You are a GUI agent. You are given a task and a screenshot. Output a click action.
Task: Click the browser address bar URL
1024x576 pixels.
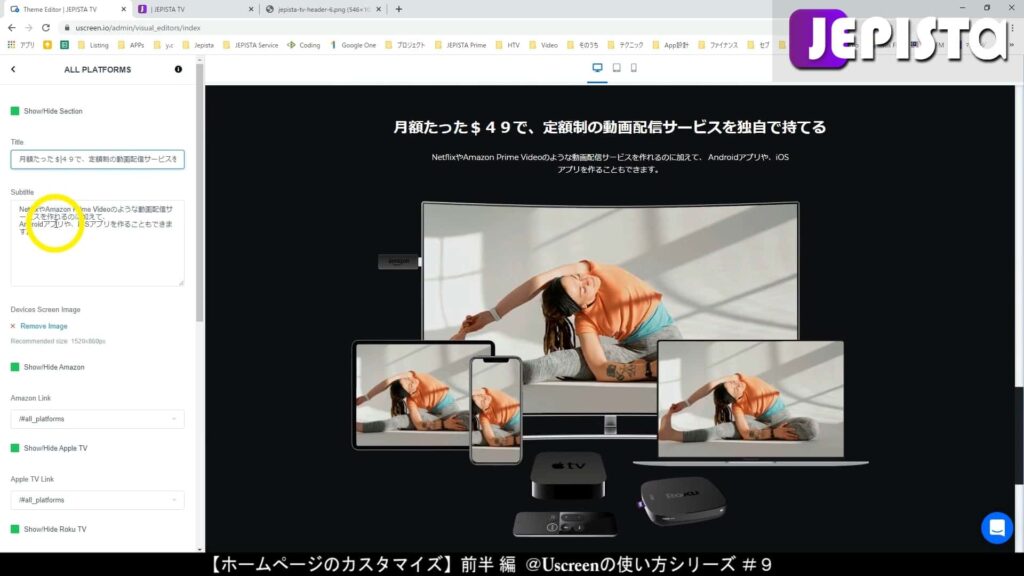pyautogui.click(x=138, y=28)
